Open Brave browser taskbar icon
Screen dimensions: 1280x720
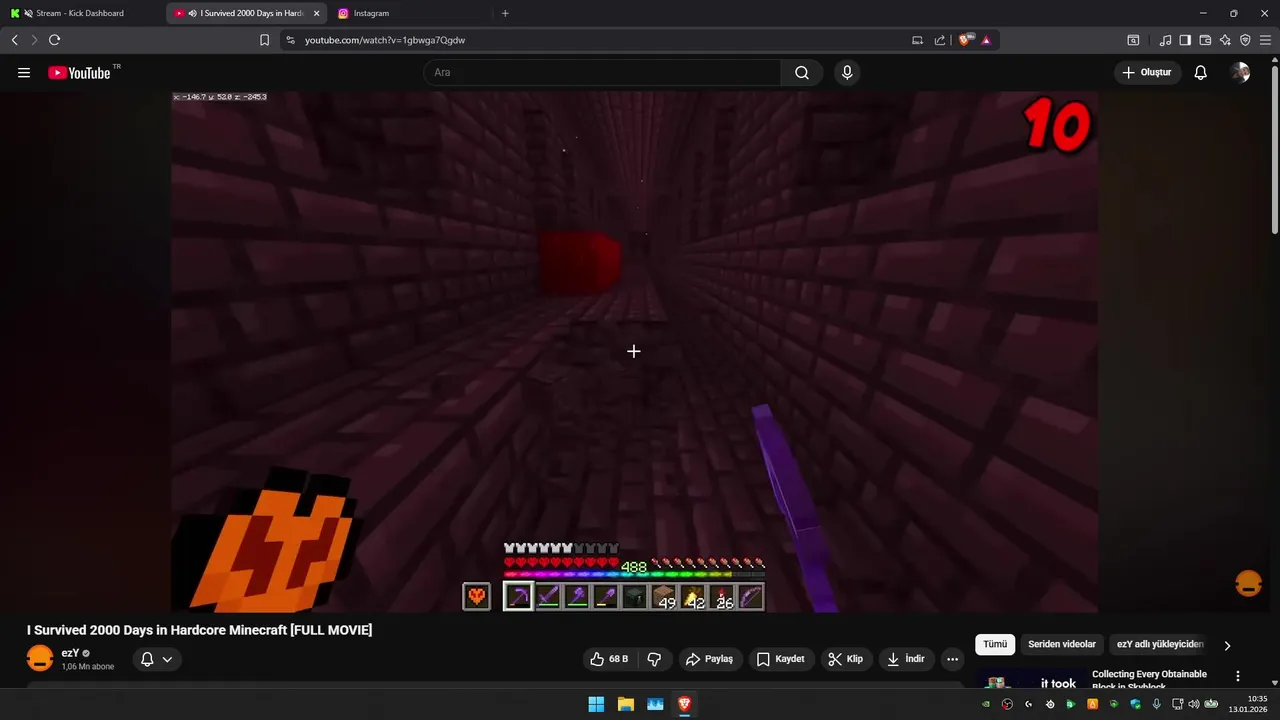coord(685,704)
